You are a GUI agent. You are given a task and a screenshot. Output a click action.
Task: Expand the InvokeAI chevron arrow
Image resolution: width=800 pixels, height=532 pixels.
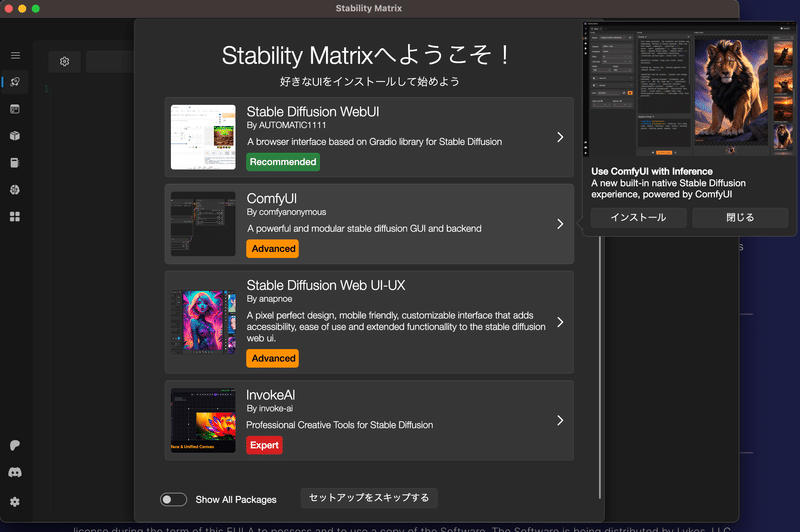click(560, 420)
